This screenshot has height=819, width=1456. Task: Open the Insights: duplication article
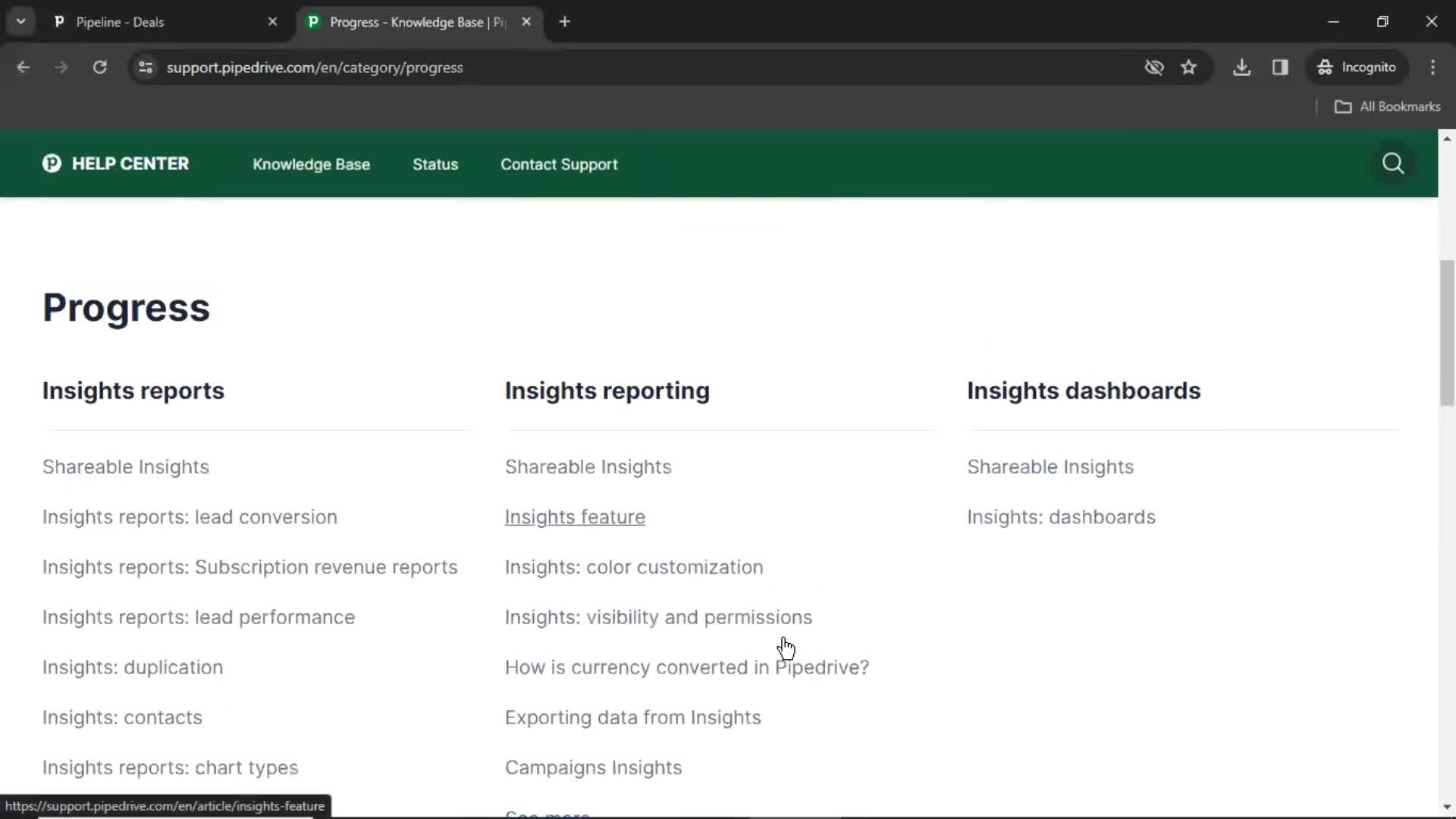click(133, 667)
